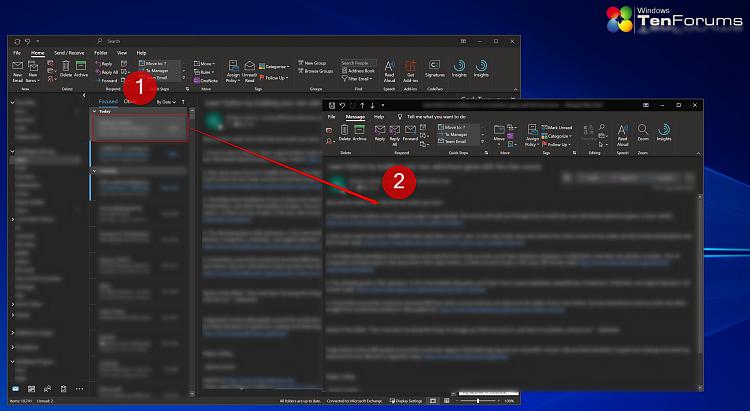750x411 pixels.
Task: Open the By Date sort dropdown
Action: [166, 102]
